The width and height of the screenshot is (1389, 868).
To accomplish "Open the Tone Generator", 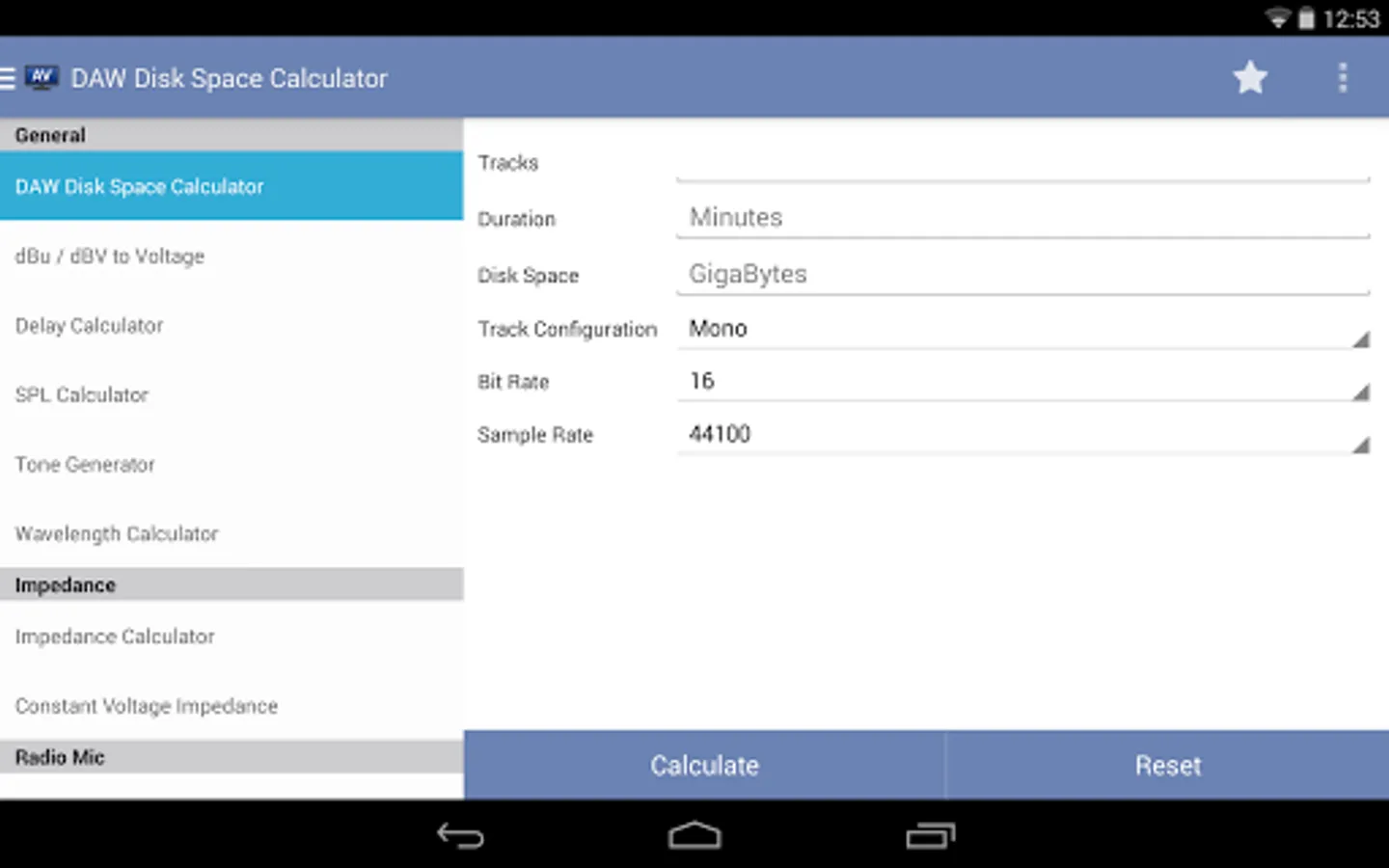I will click(x=231, y=464).
